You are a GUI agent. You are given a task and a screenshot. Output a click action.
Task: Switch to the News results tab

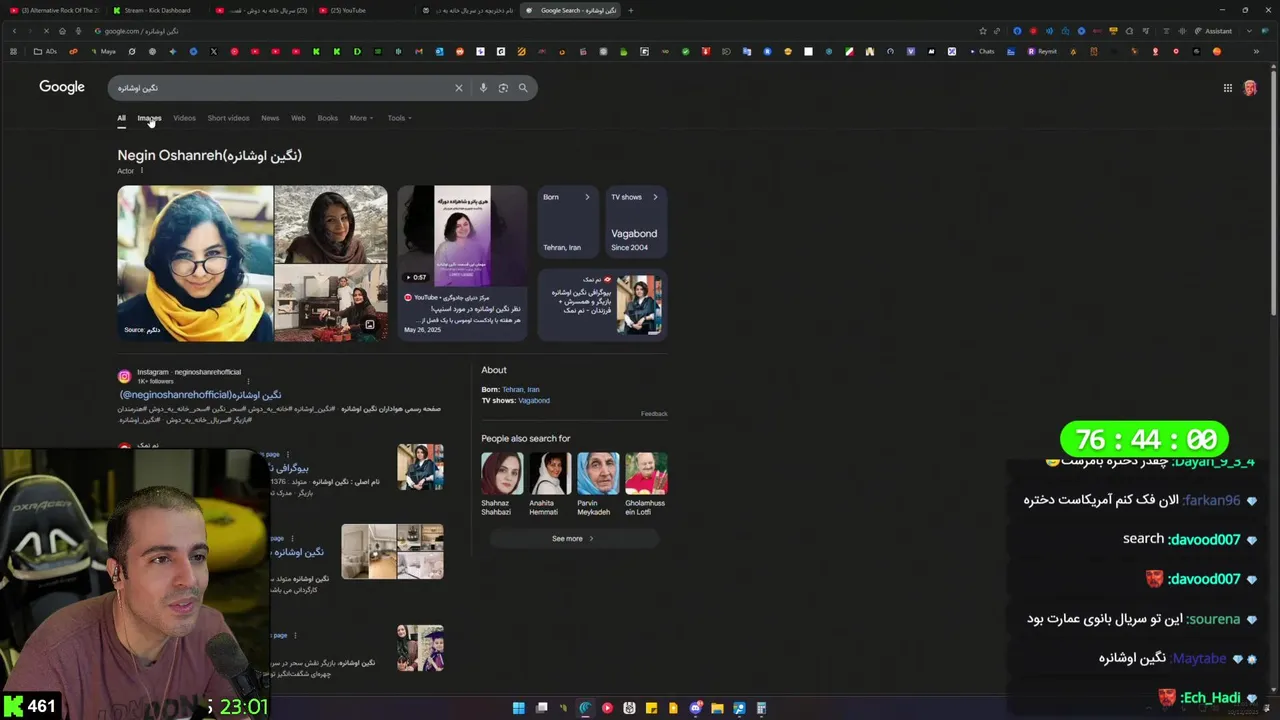tap(270, 118)
